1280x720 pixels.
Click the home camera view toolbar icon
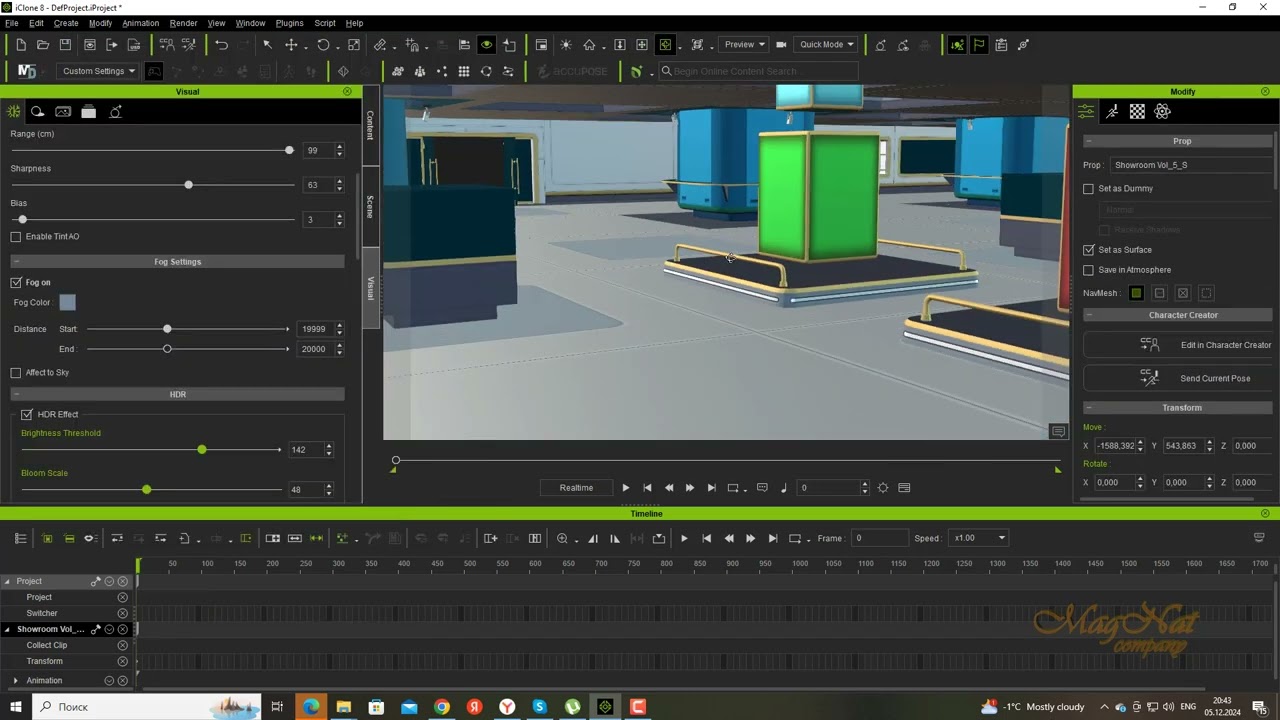coord(589,45)
